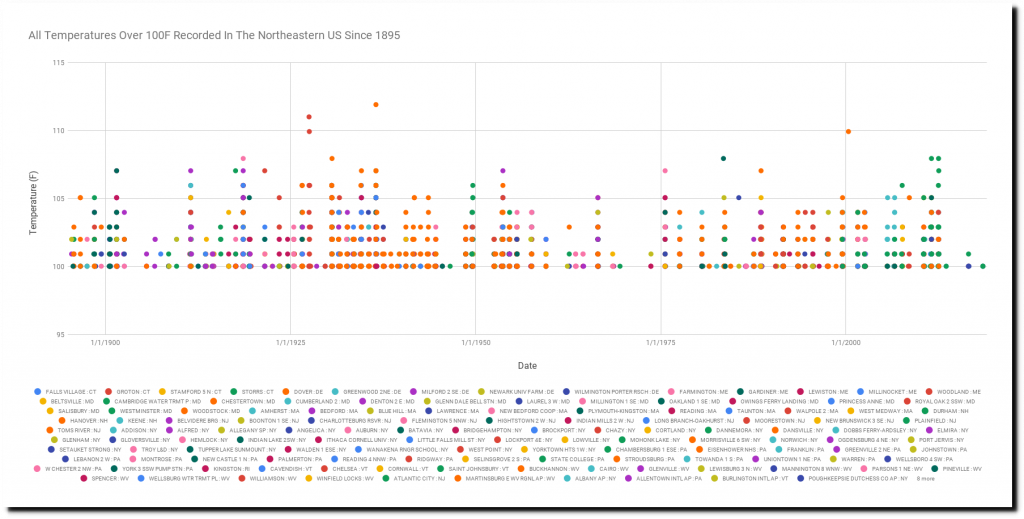
Task: Click the FALLS VILLAGE : CT legend marker
Action: click(x=37, y=391)
